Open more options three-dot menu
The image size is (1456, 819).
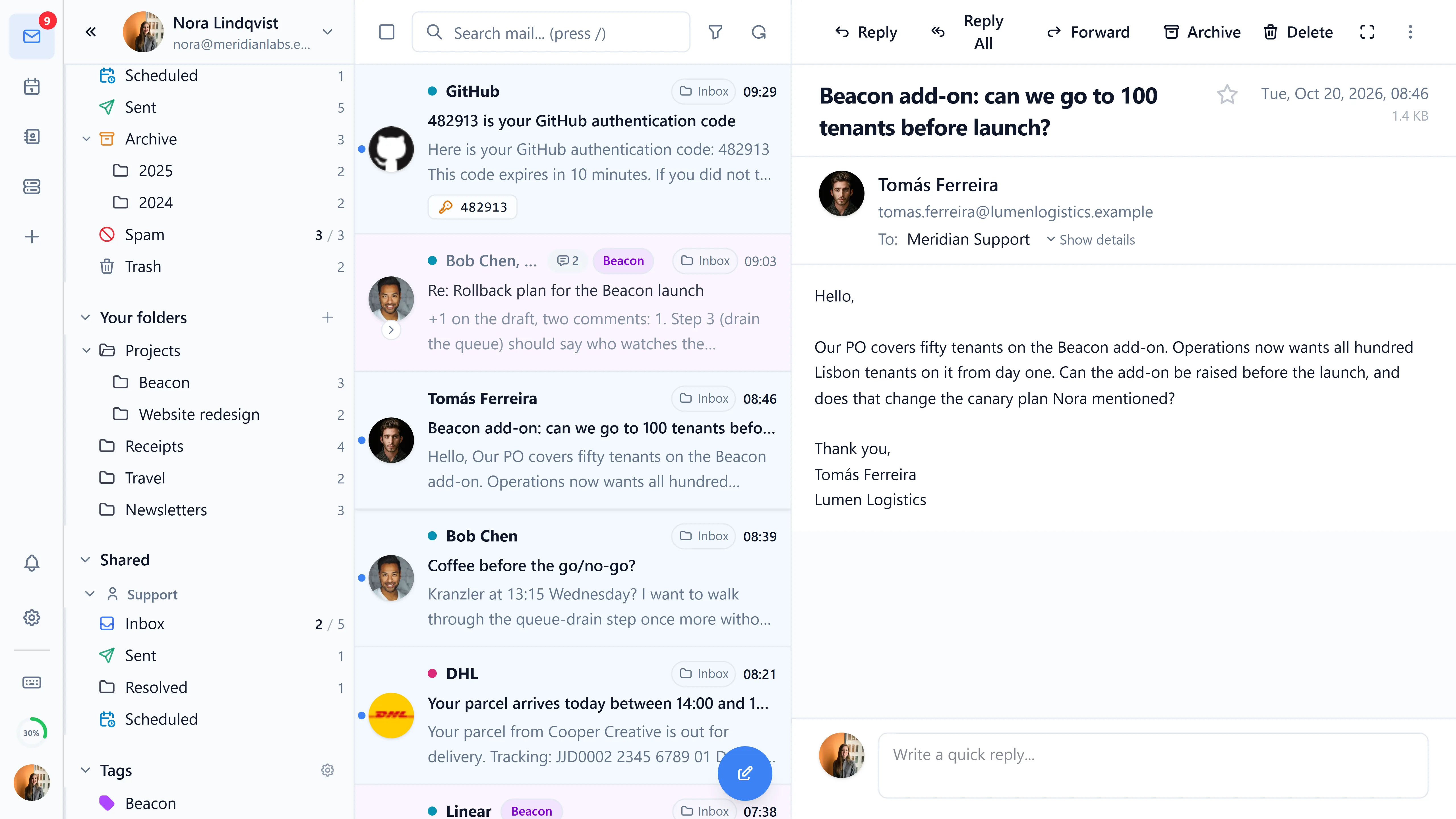click(1410, 32)
